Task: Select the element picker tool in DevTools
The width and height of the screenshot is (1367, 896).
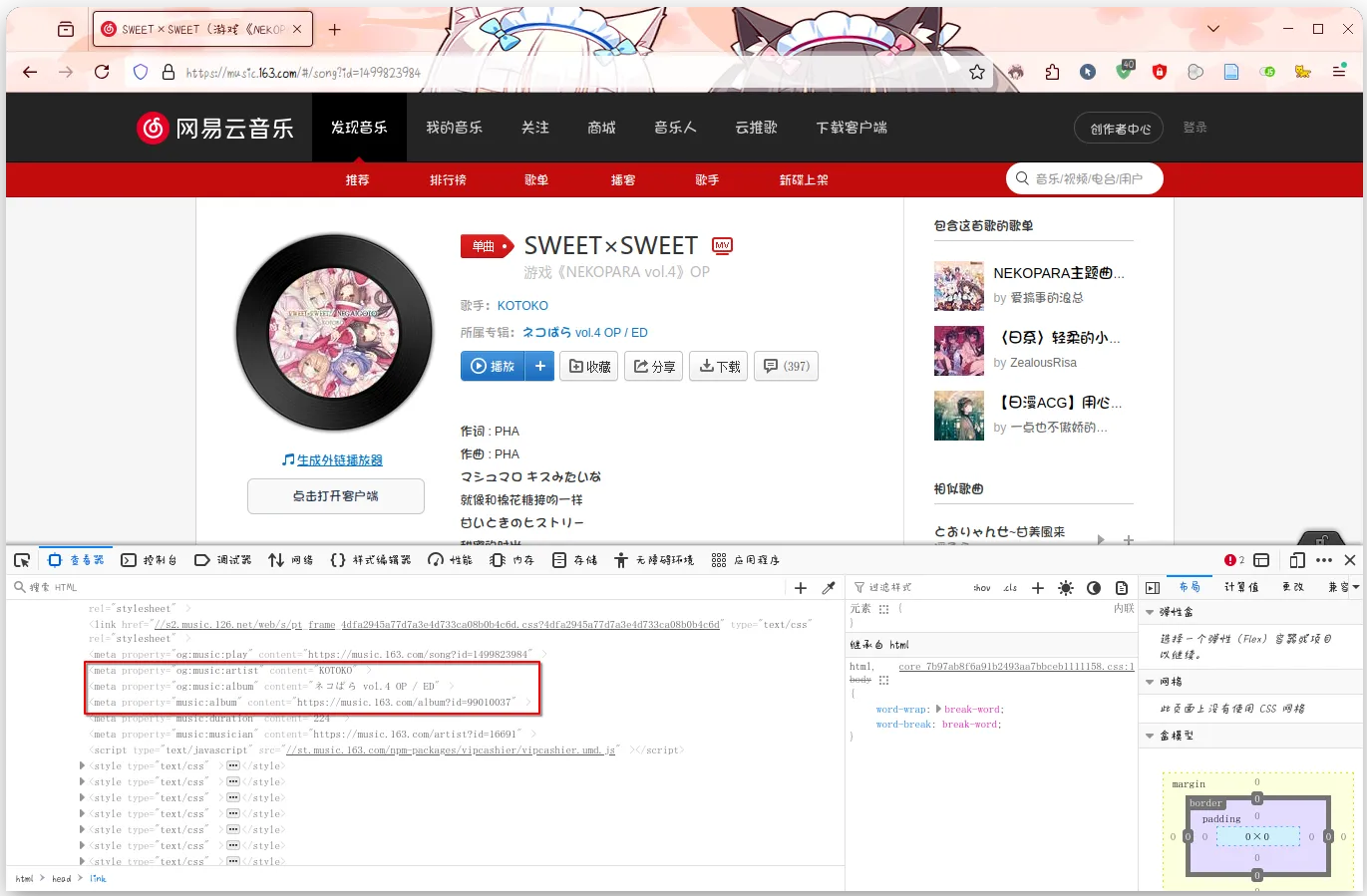Action: point(21,559)
